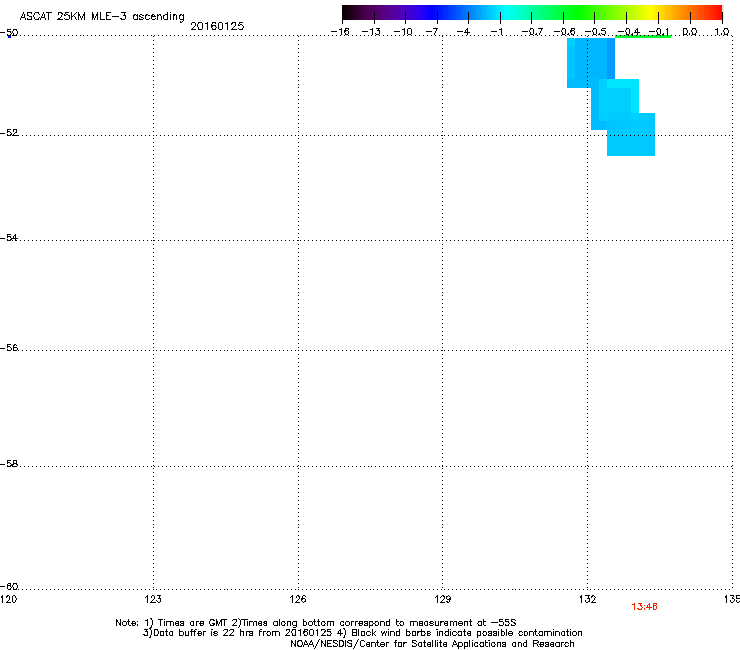Click the color scale label -0.1

coord(659,32)
